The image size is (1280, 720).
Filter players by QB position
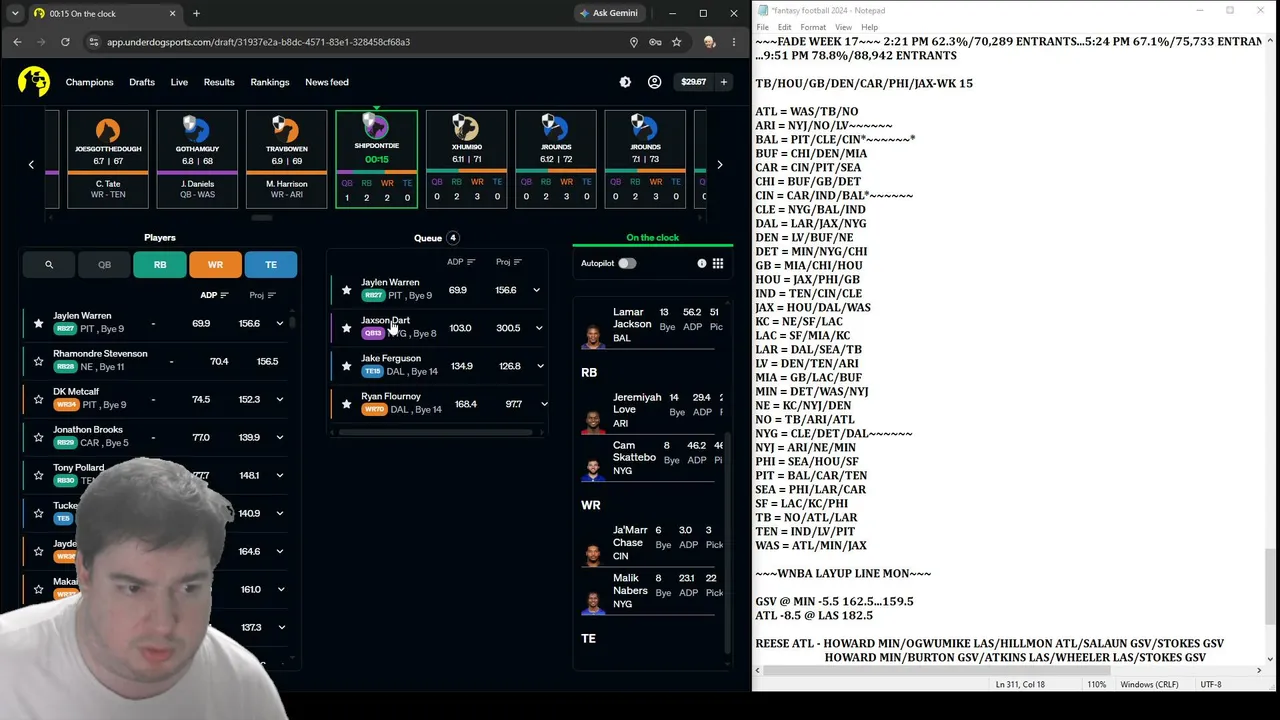point(104,265)
